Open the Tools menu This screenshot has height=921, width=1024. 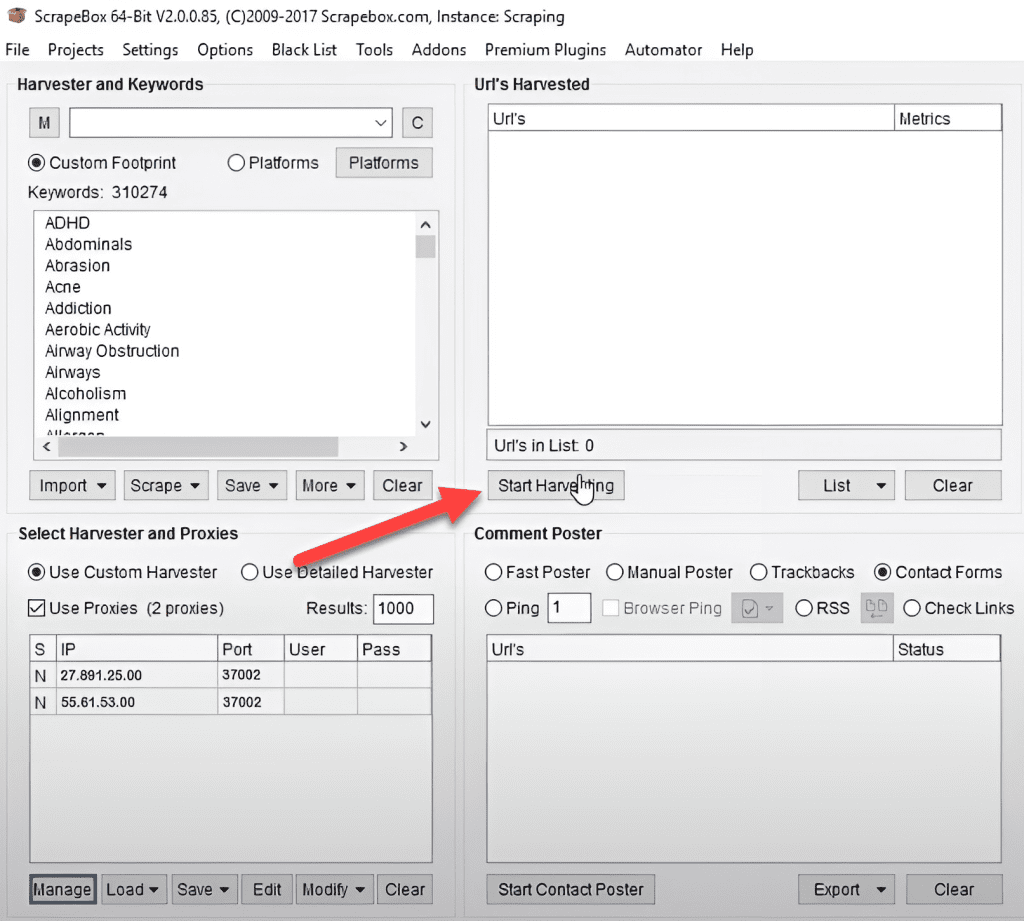pos(374,50)
